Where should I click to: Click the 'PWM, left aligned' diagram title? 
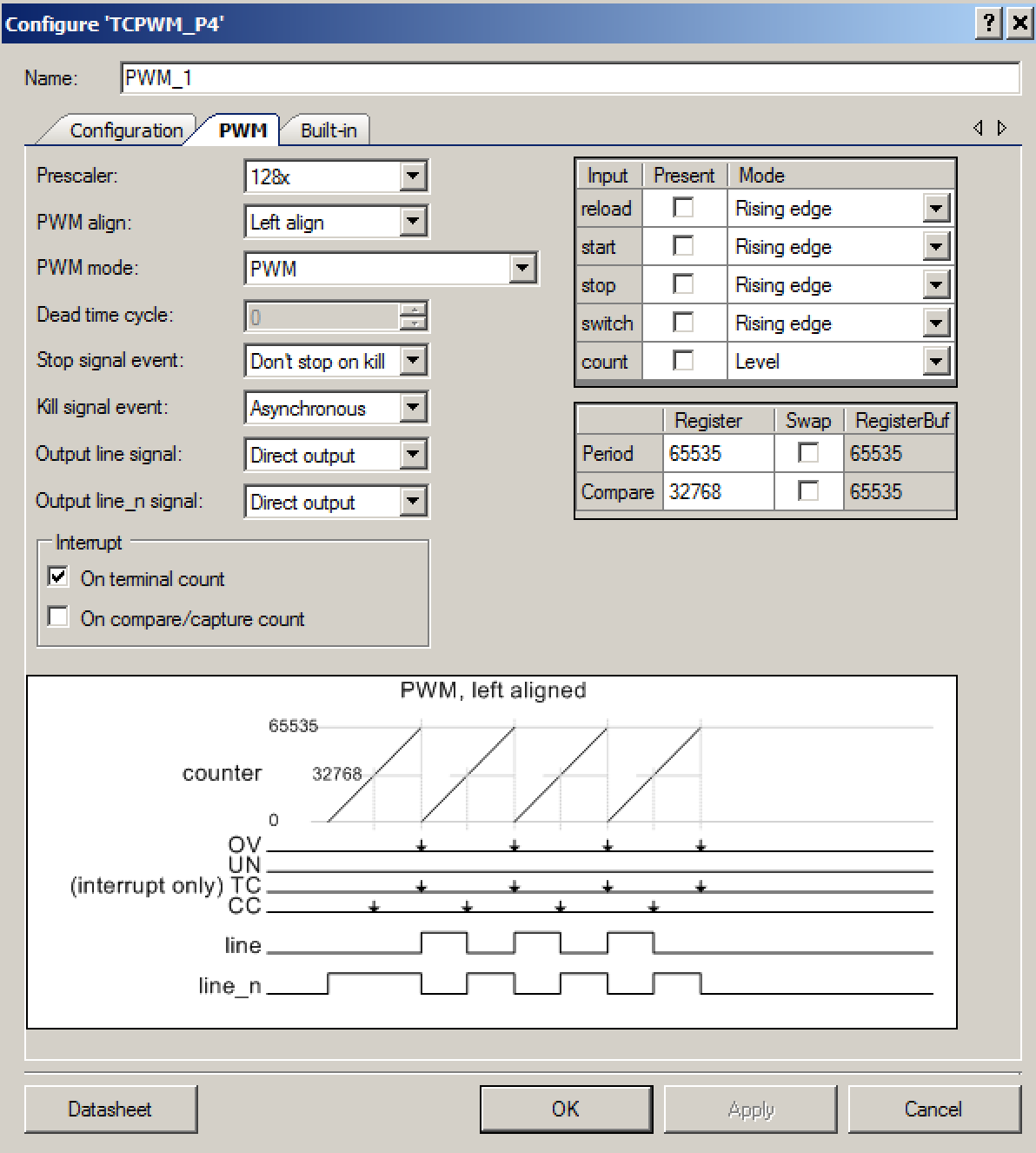[x=493, y=690]
